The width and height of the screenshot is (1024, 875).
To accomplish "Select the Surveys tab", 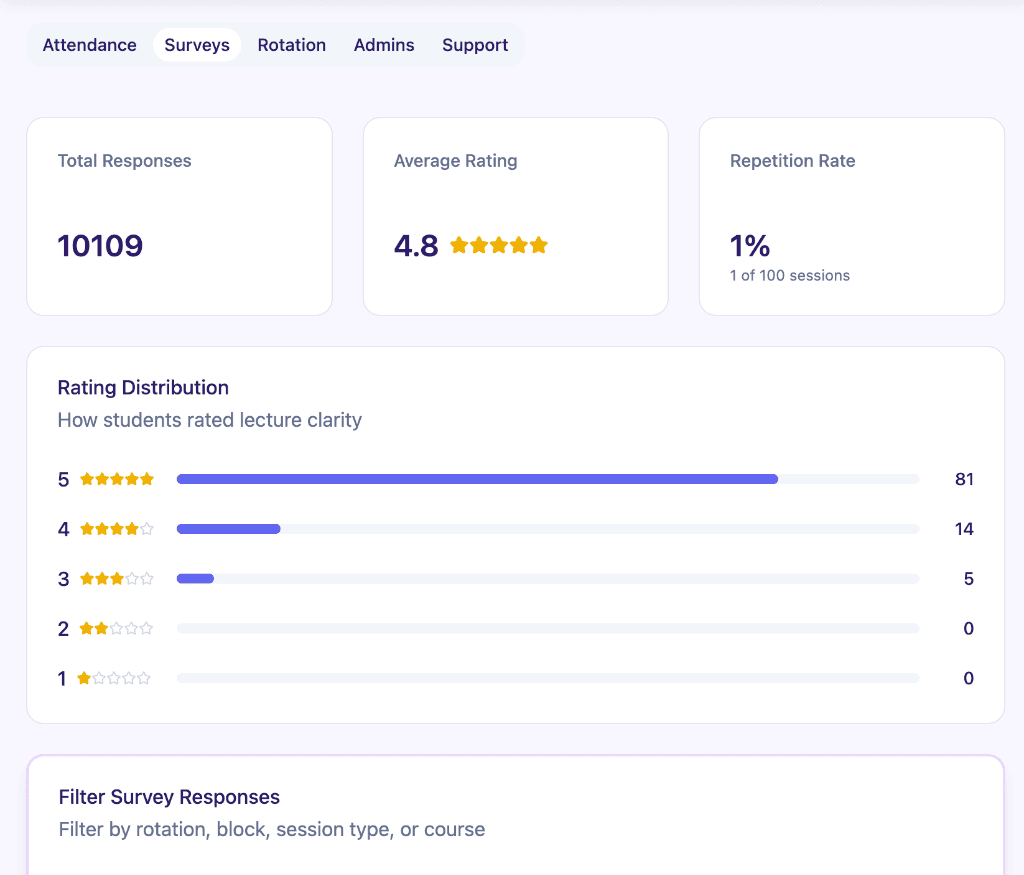I will pyautogui.click(x=197, y=45).
